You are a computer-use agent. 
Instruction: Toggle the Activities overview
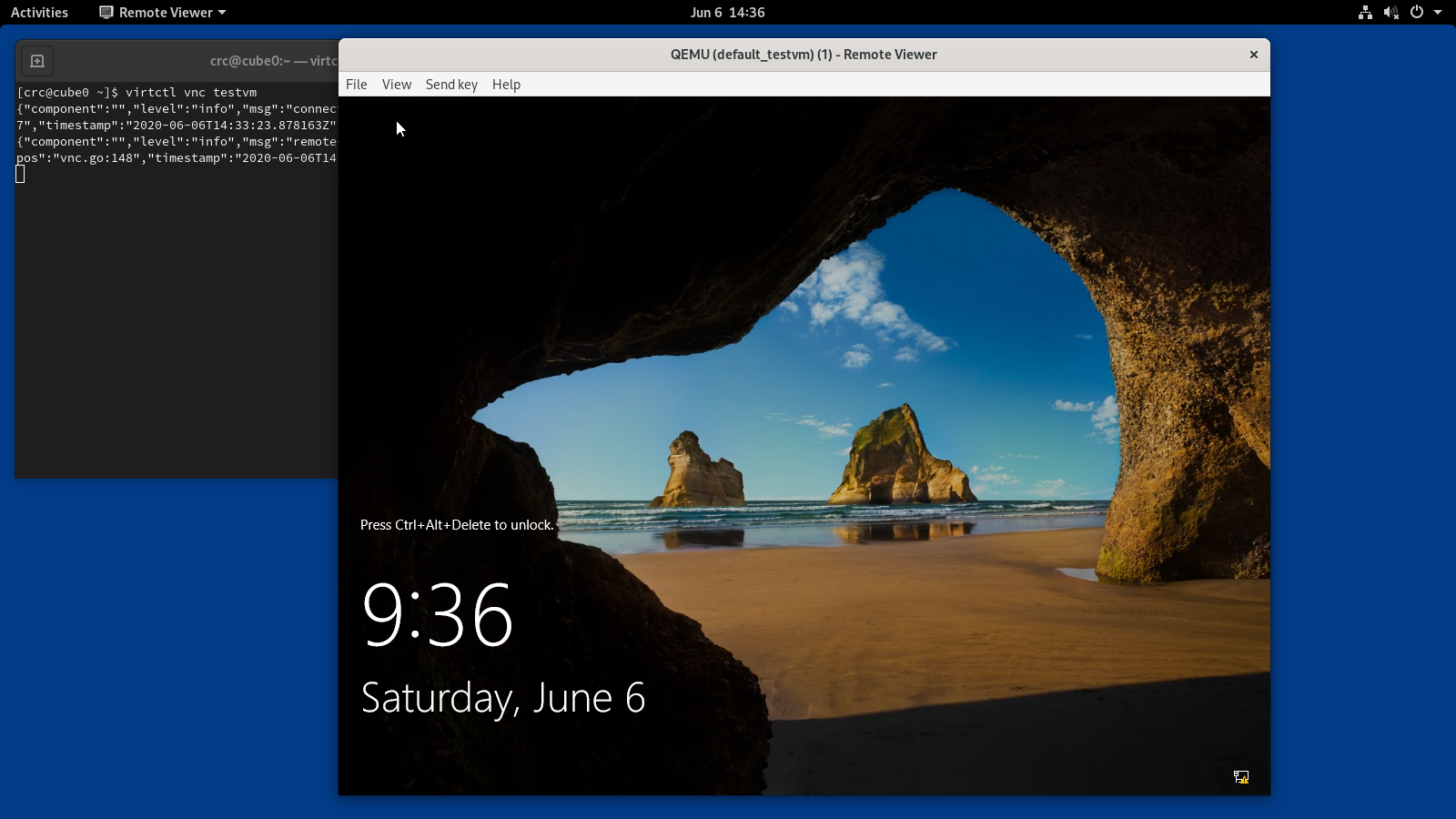[x=39, y=12]
